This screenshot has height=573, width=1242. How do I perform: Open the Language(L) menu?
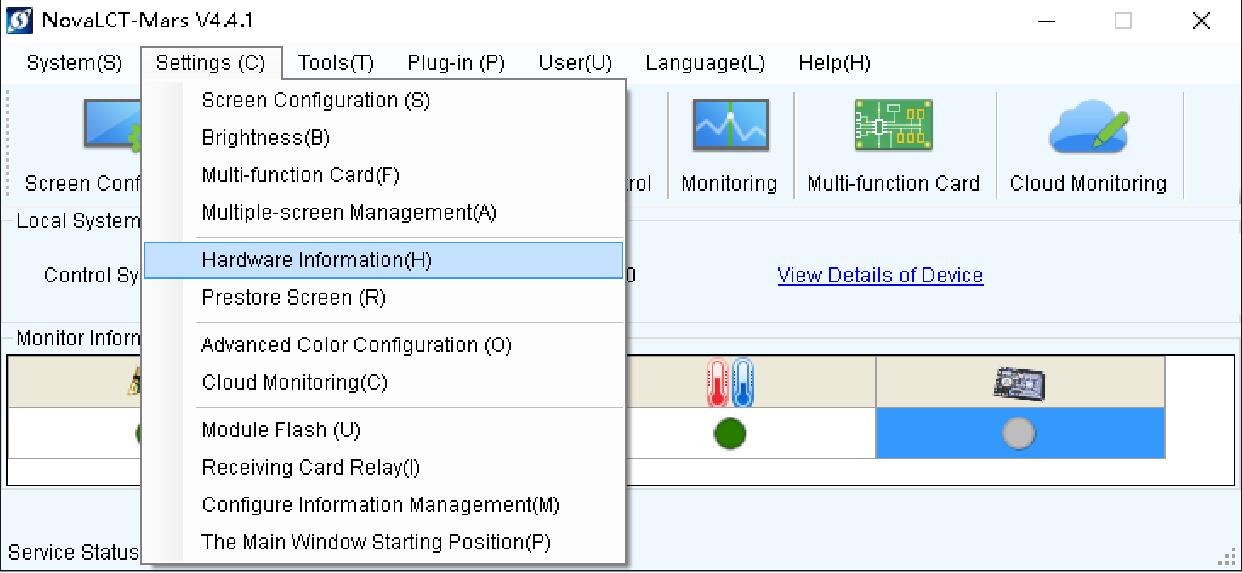coord(705,63)
